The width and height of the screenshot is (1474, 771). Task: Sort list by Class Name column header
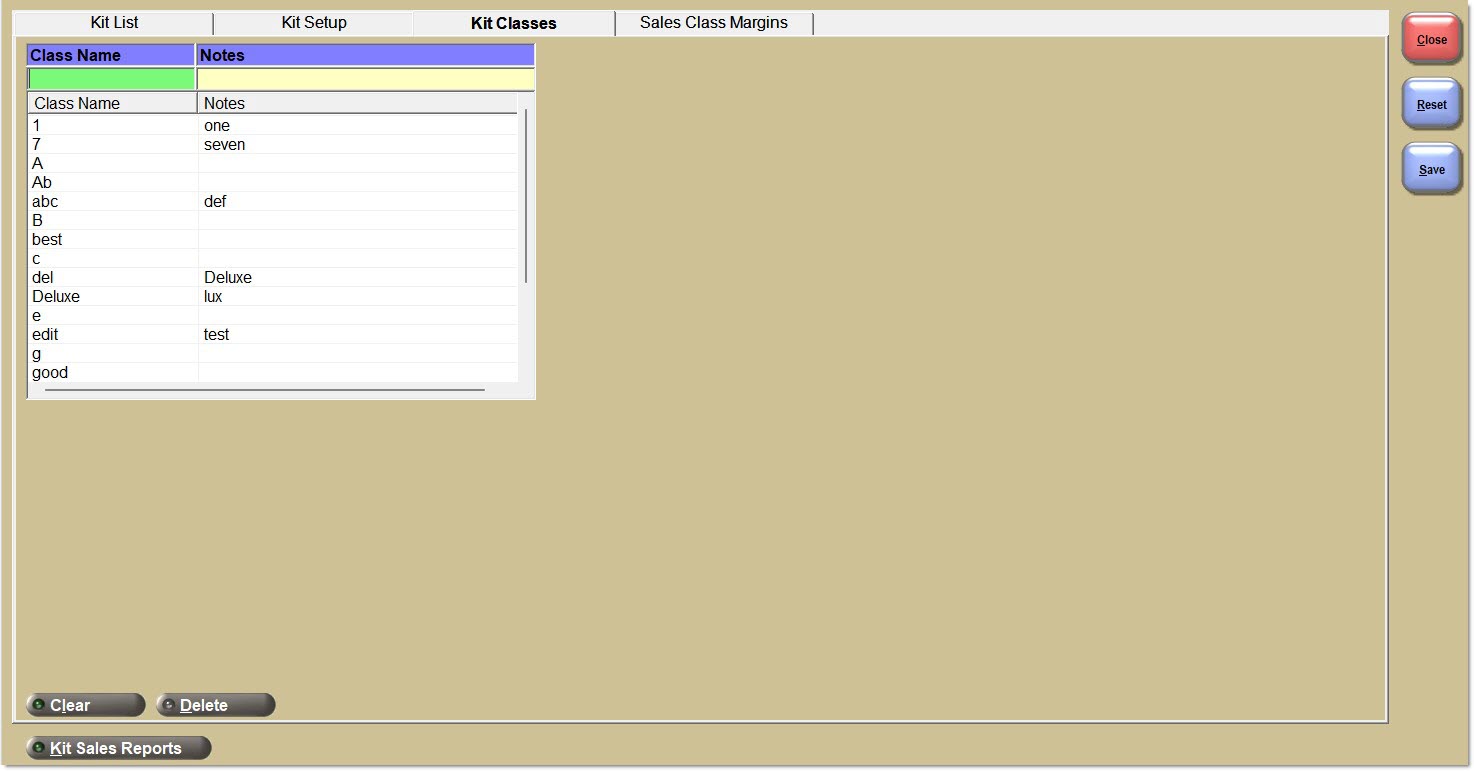coord(112,103)
